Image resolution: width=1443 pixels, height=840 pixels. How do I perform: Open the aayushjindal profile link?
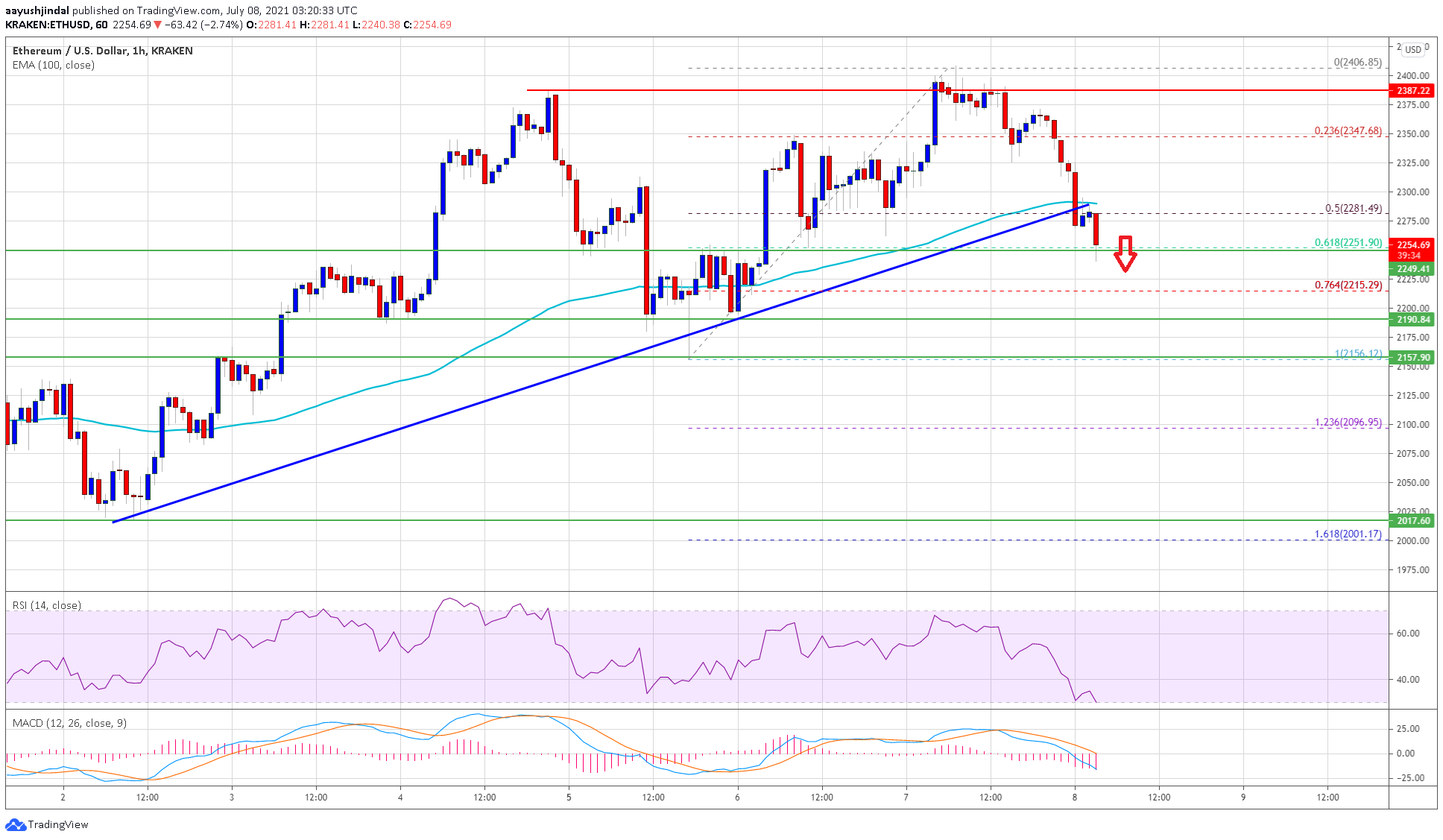point(38,10)
